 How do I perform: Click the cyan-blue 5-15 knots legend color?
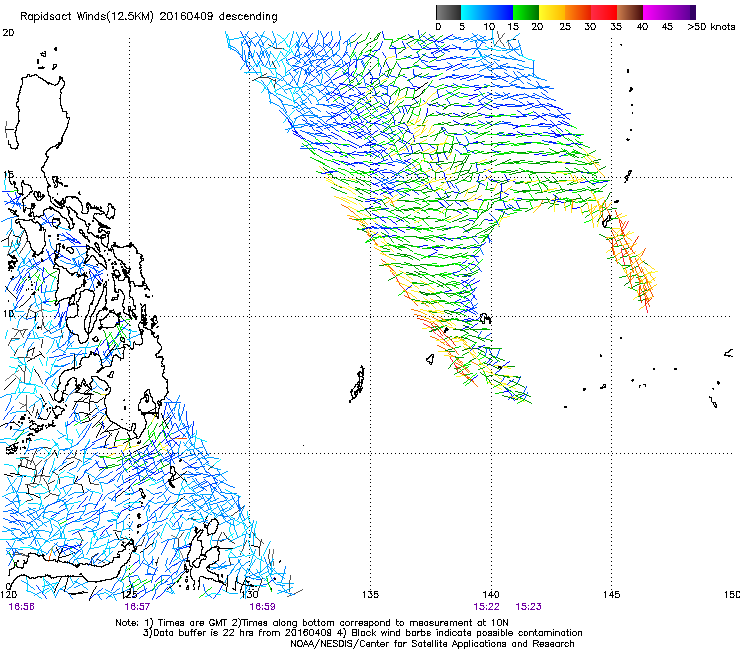[487, 12]
